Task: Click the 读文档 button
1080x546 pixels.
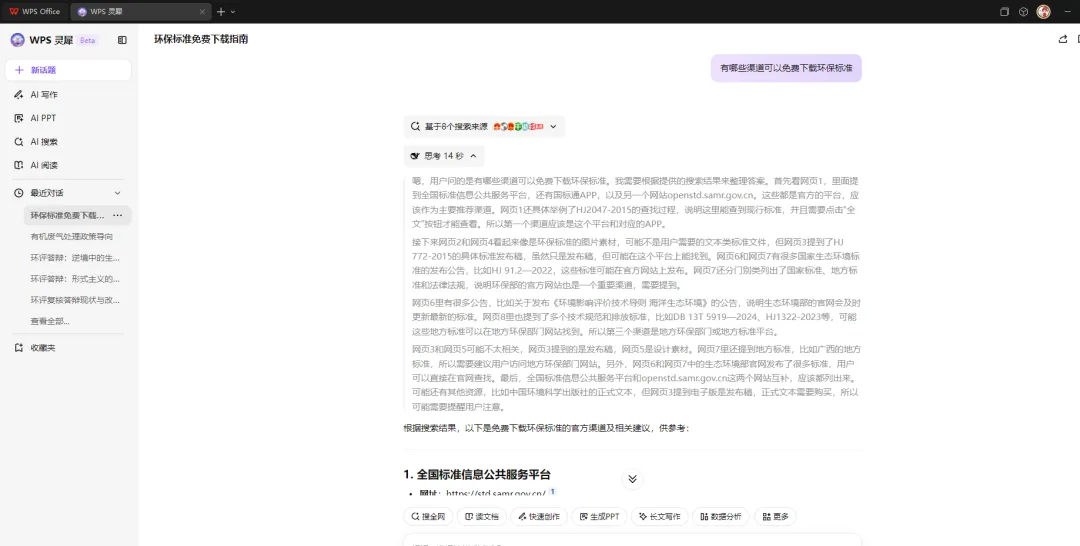Action: [x=481, y=516]
